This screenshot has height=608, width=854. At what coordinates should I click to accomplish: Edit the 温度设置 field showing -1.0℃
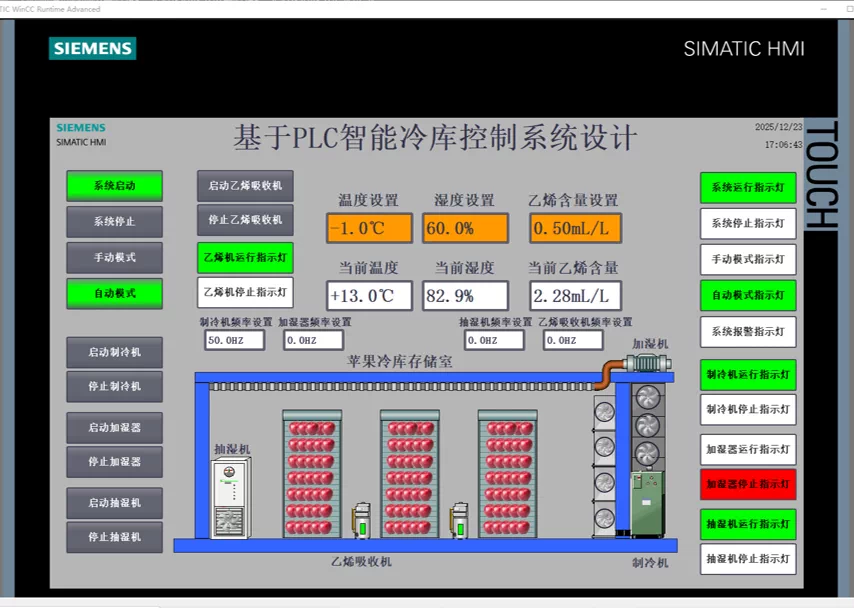(x=369, y=228)
